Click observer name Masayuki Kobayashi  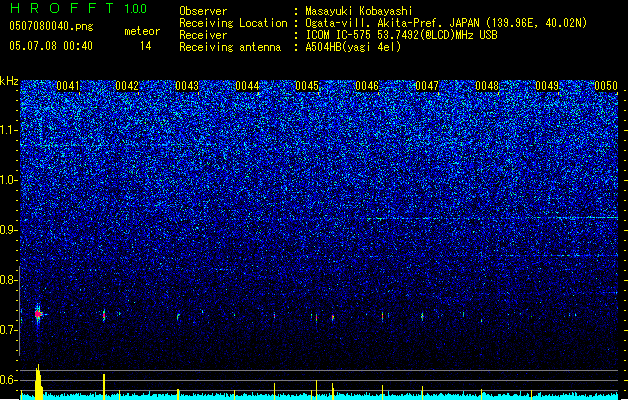pos(359,11)
